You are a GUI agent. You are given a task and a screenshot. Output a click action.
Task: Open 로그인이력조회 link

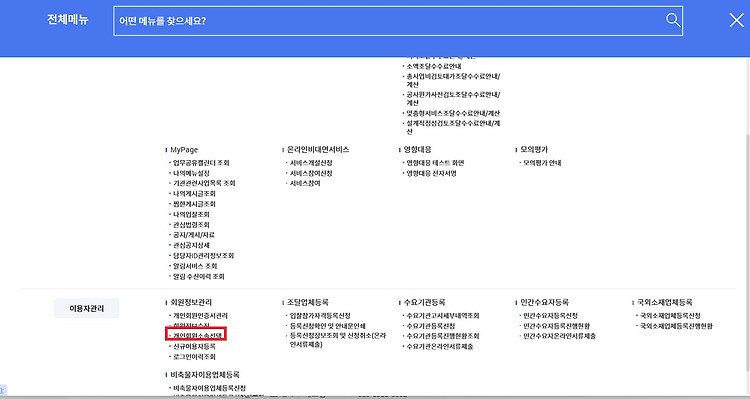click(x=194, y=357)
